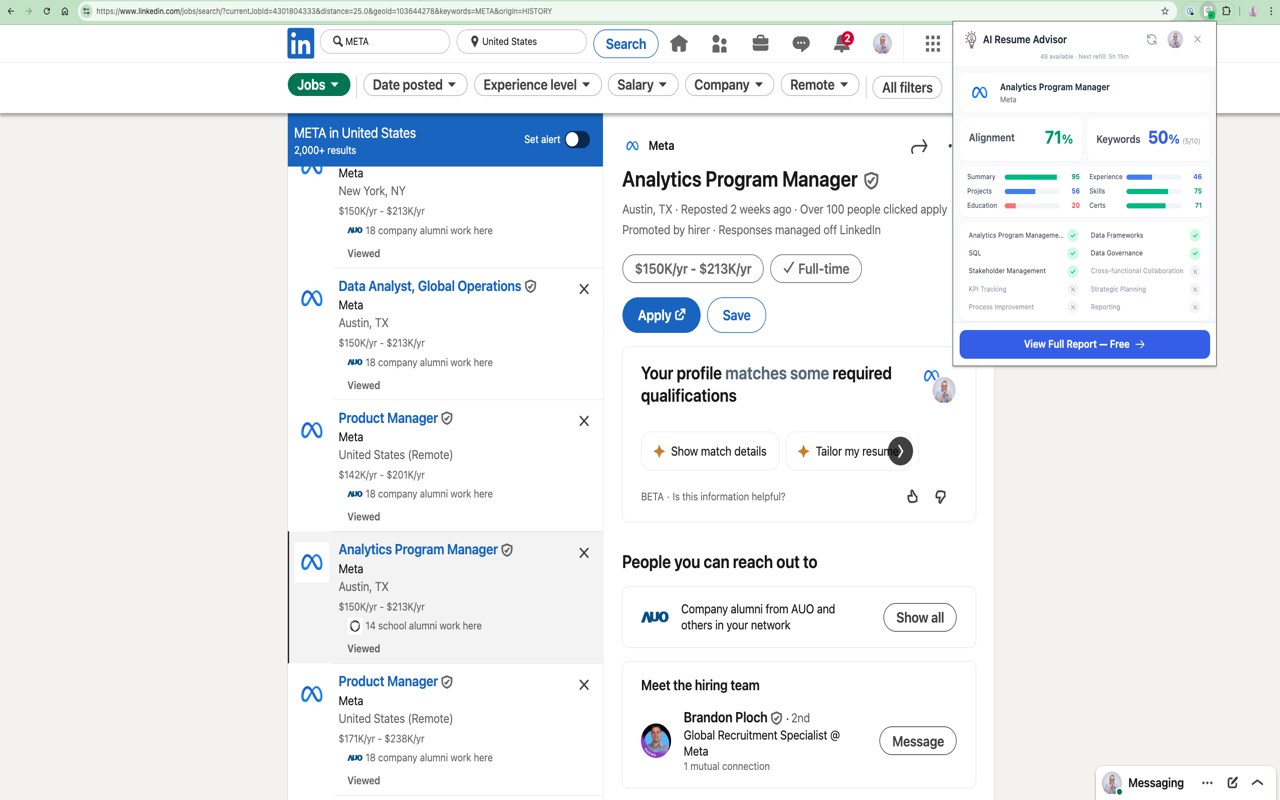Screen dimensions: 1280x800
Task: Open My Network icon
Action: (719, 43)
